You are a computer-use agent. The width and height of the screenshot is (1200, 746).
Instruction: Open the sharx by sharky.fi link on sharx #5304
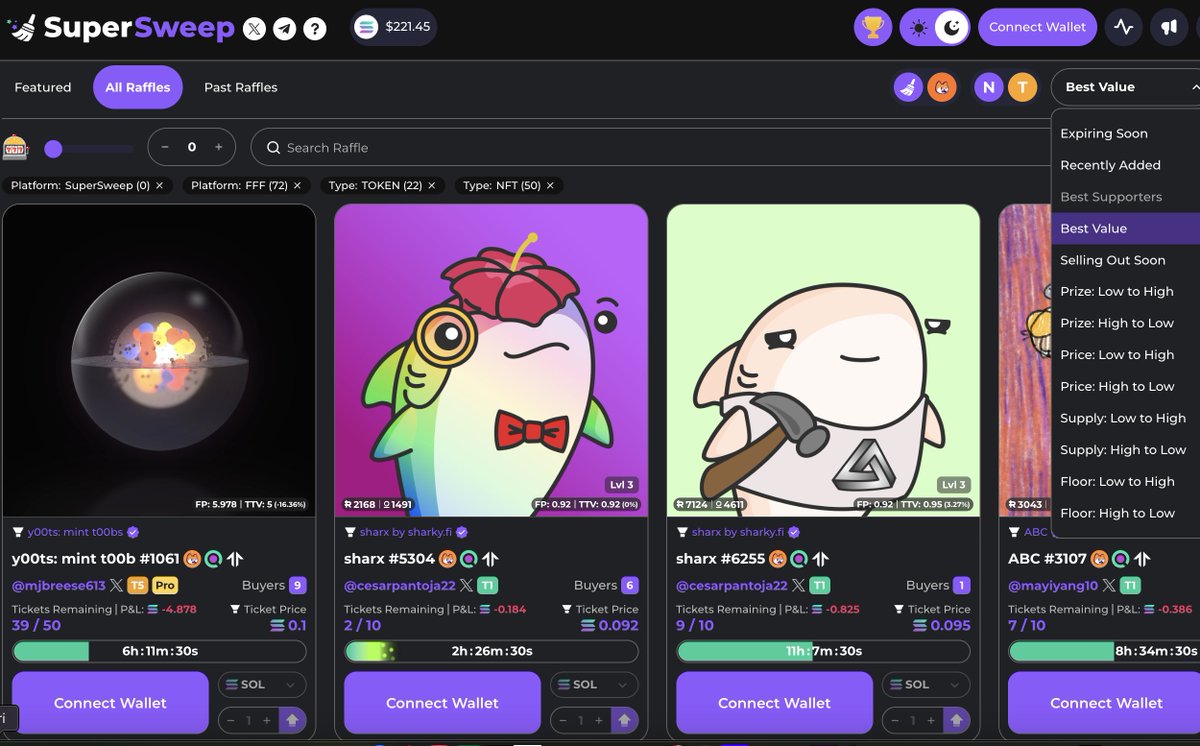405,532
